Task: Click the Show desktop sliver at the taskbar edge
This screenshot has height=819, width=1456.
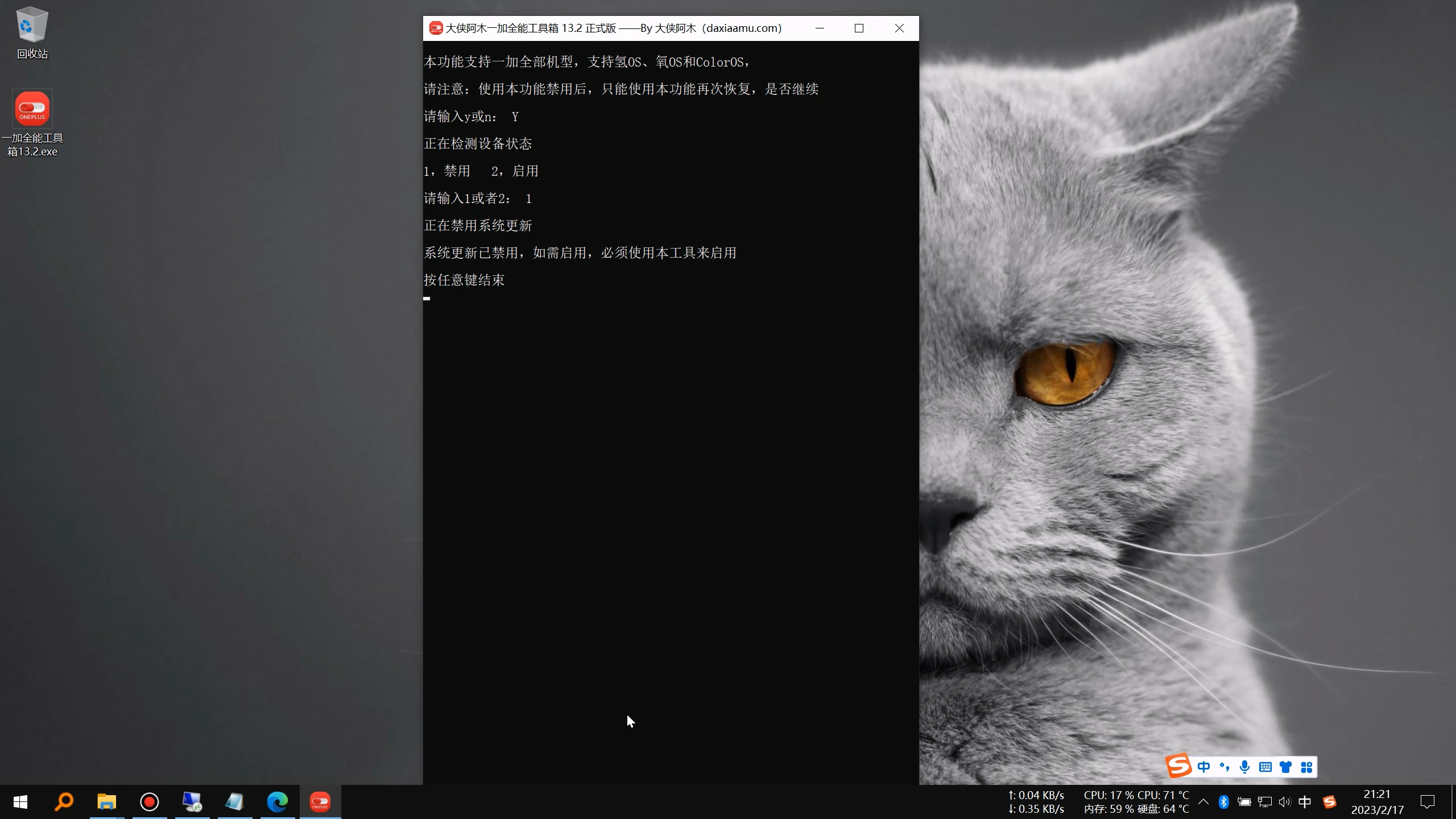Action: 1453,802
